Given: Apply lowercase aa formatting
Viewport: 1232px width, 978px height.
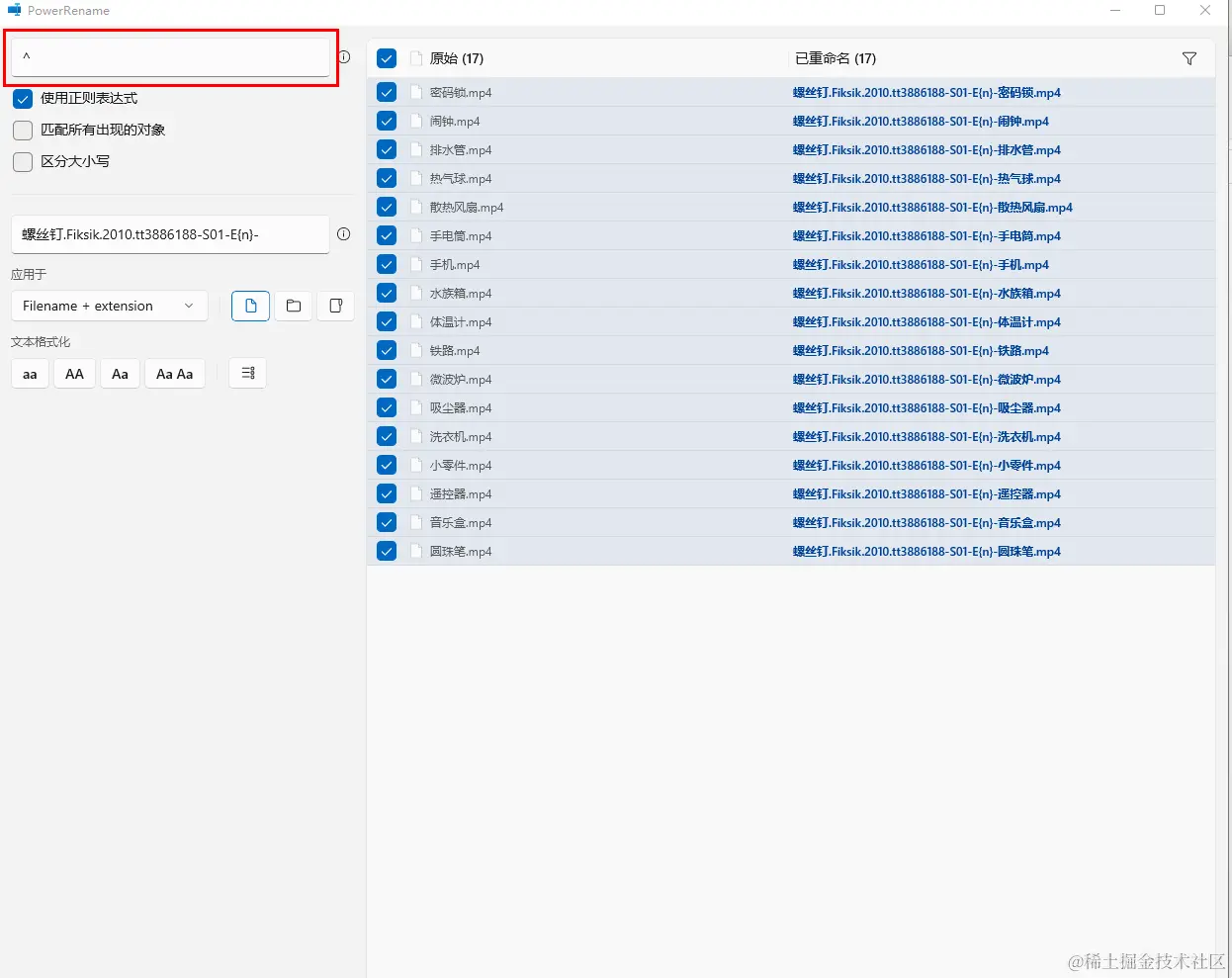Looking at the screenshot, I should (x=30, y=374).
